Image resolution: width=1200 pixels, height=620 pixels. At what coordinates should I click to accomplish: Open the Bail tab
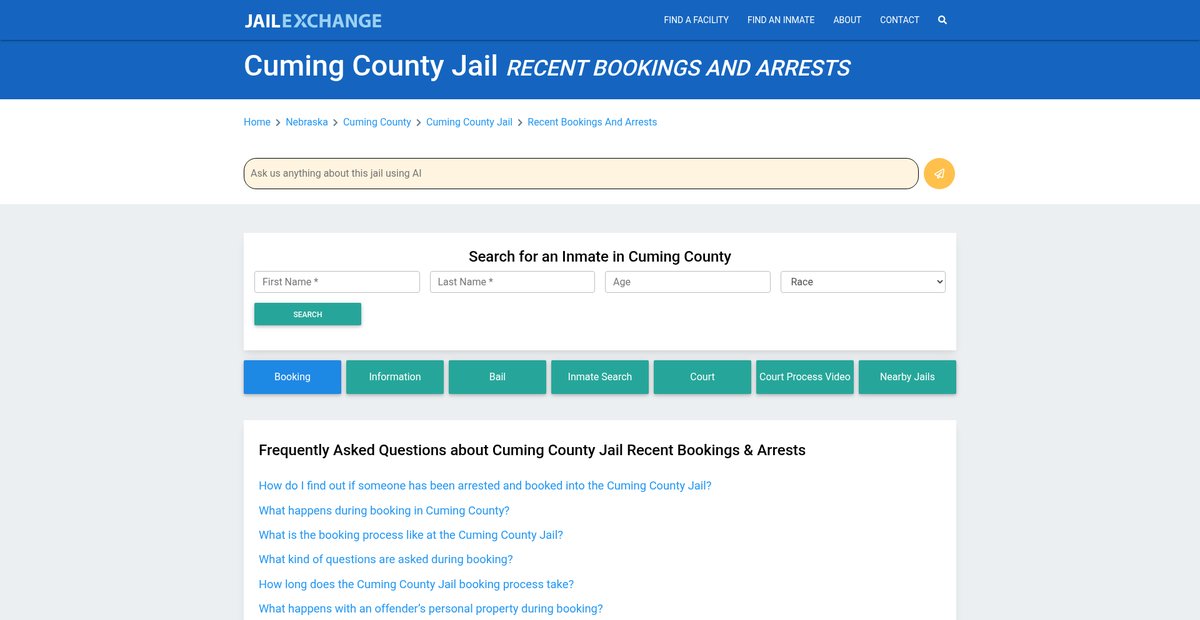pos(497,377)
